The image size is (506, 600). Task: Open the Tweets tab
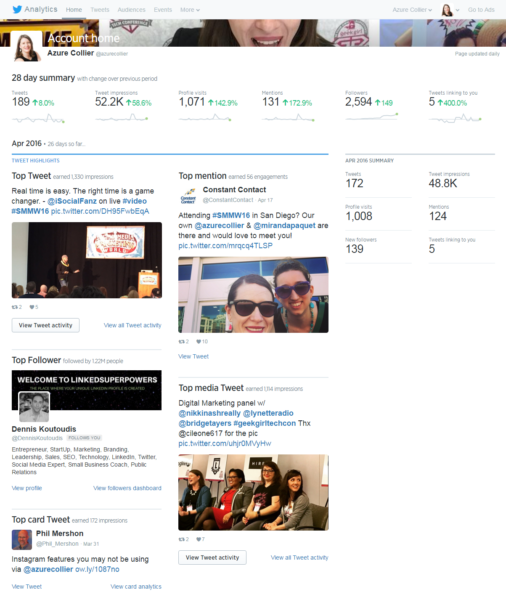click(x=100, y=10)
